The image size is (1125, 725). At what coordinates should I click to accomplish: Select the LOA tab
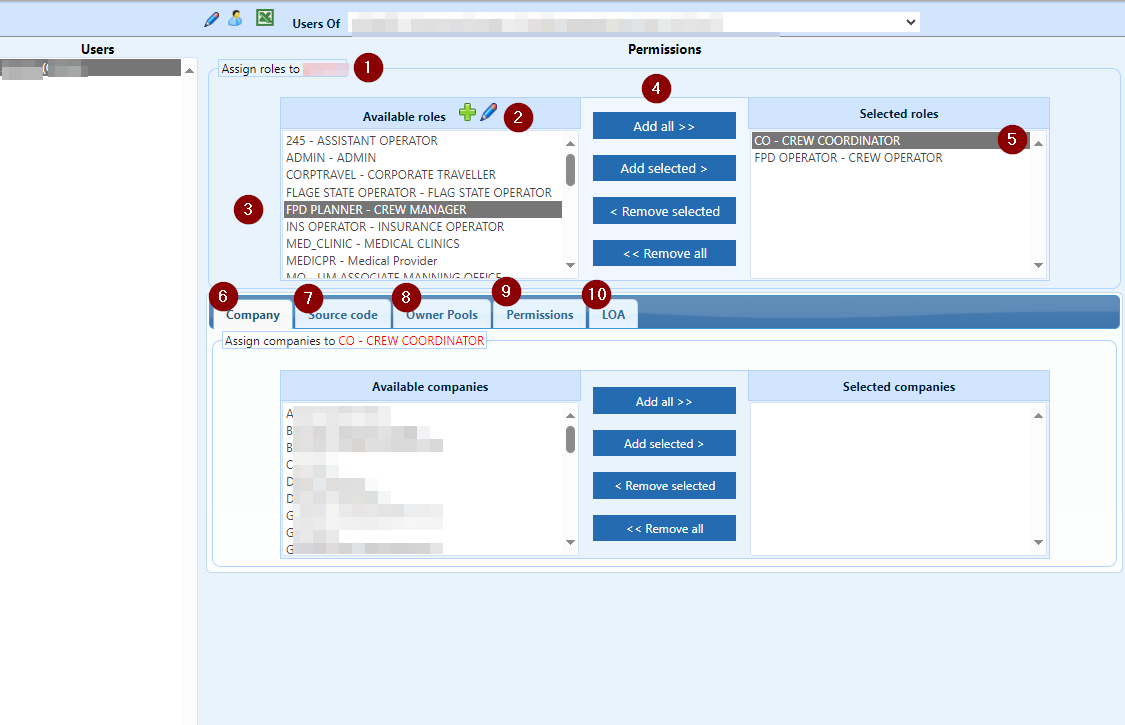pyautogui.click(x=613, y=315)
